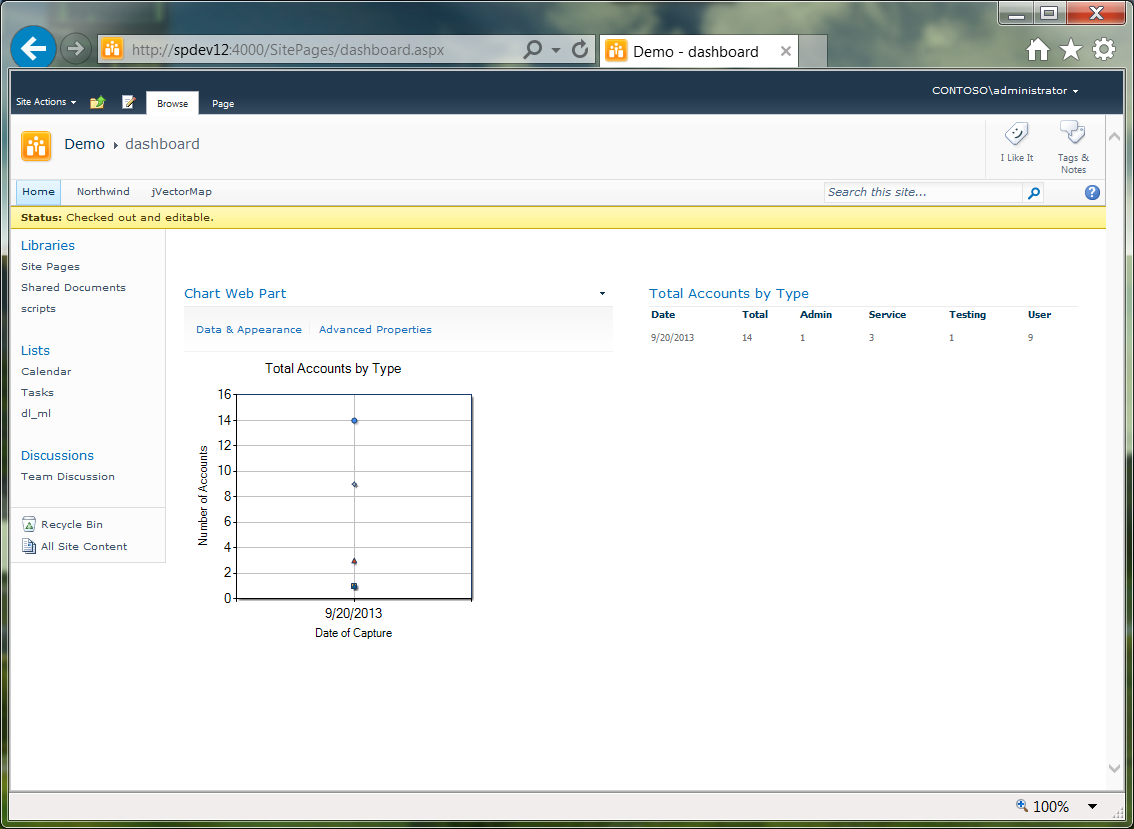Open Site Pages library
This screenshot has width=1134, height=829.
coord(50,266)
